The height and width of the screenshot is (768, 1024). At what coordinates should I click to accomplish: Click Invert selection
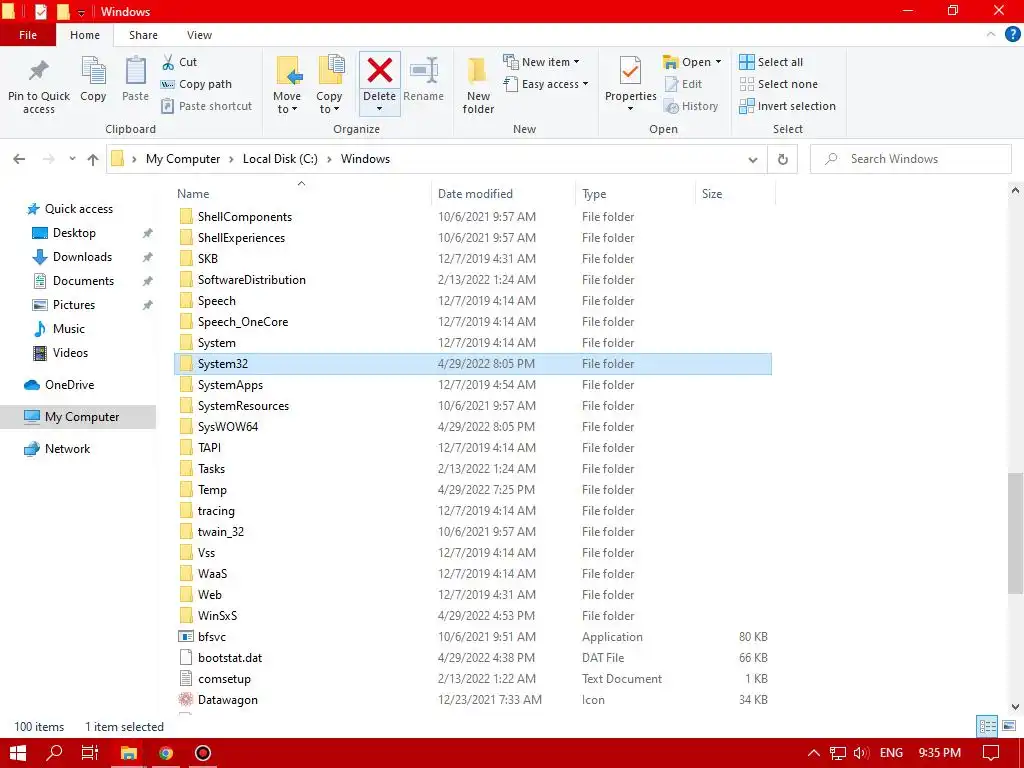788,106
